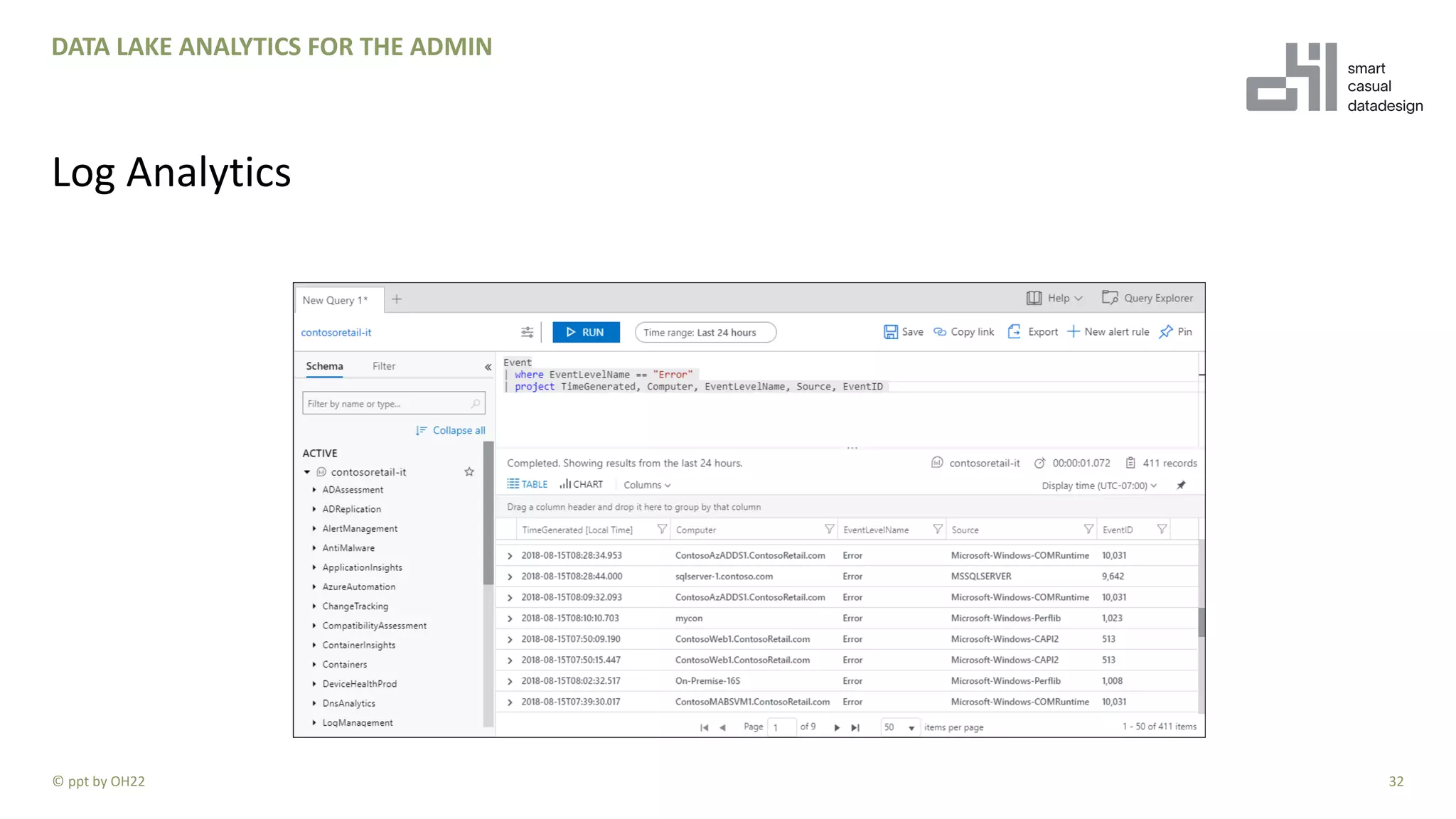Open the Time range Last 24 hours selector
Viewport: 1456px width, 819px height.
point(705,332)
